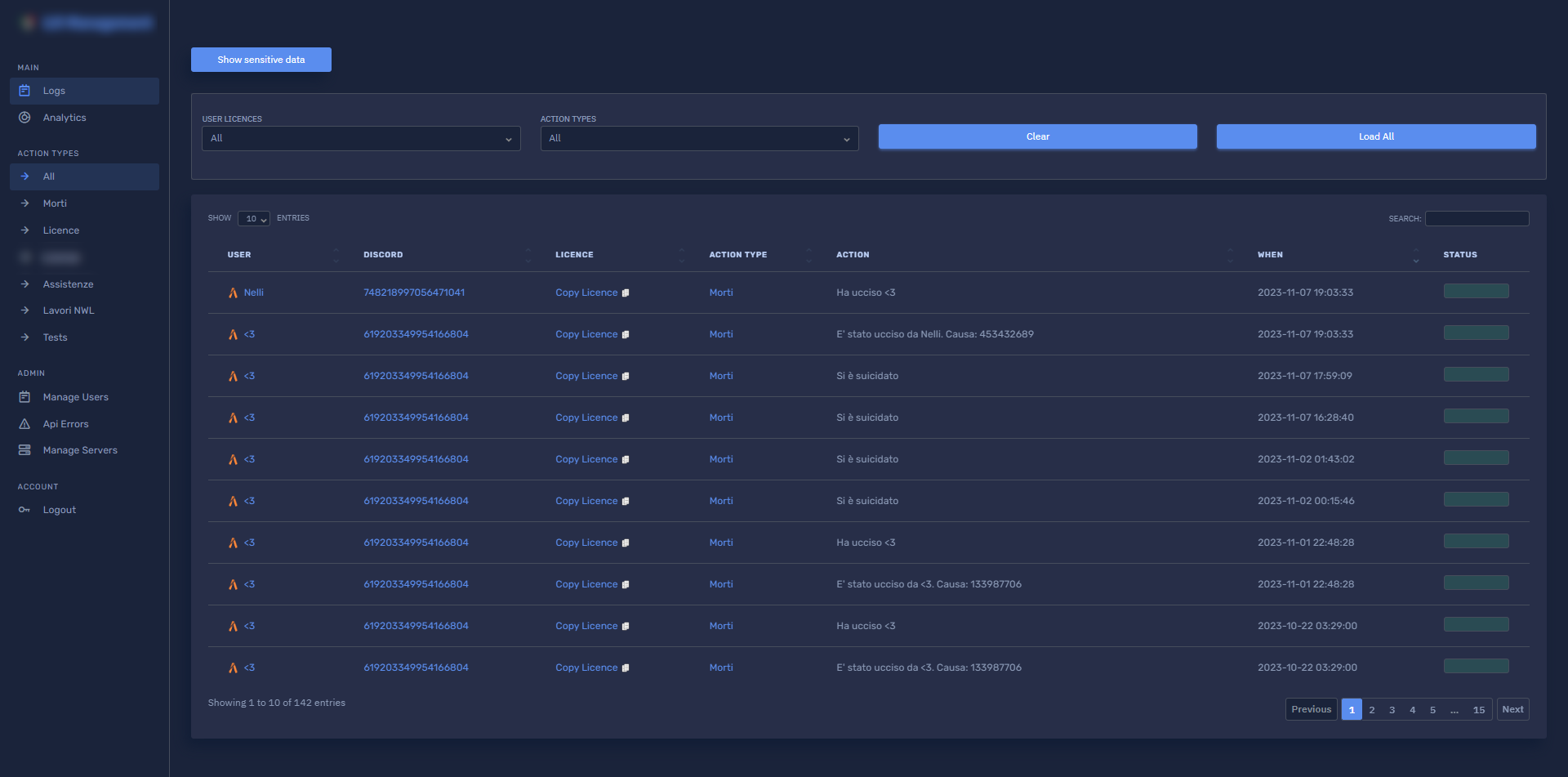Open the User Licences dropdown

point(361,139)
